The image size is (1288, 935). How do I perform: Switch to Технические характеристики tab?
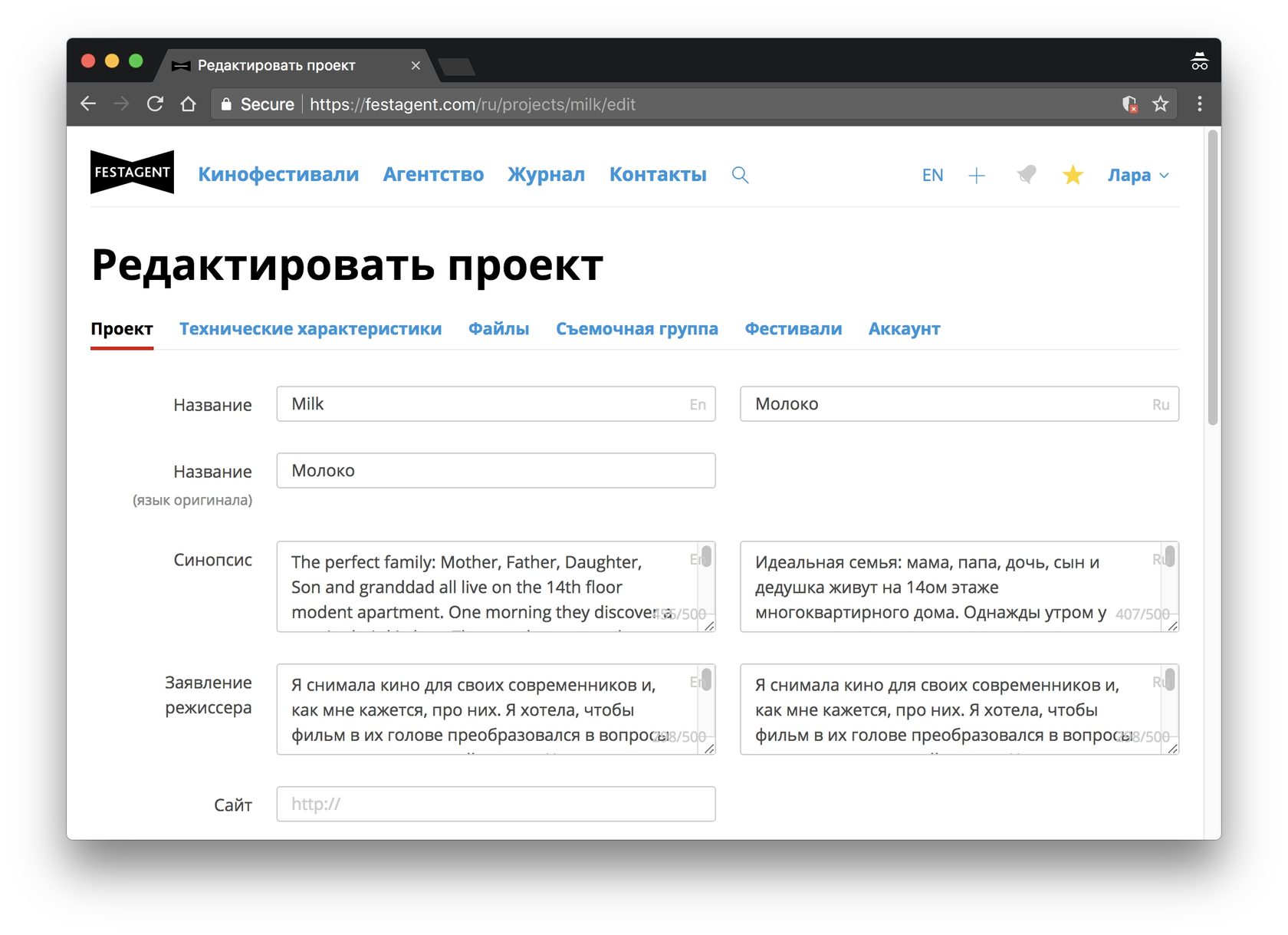(310, 329)
